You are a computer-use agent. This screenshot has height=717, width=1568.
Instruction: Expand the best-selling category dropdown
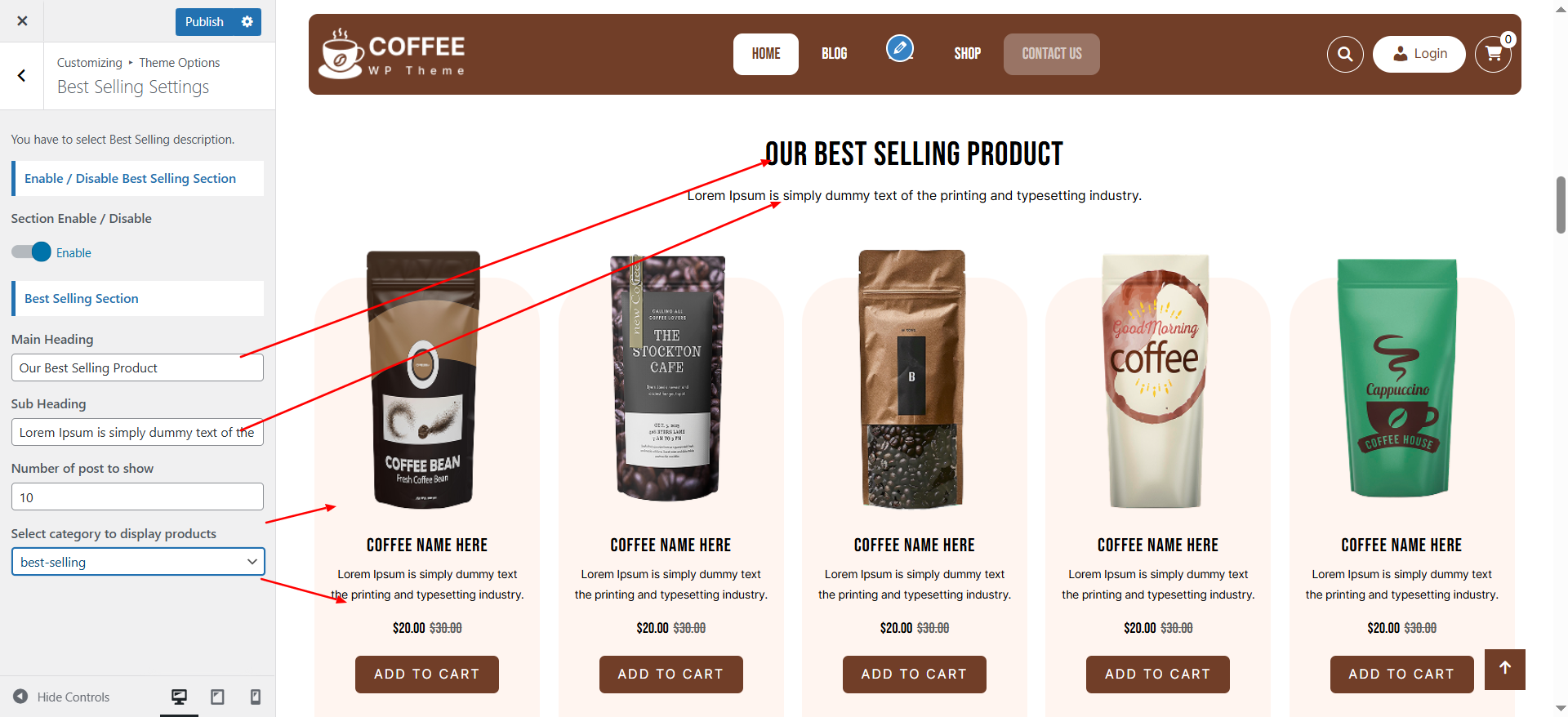click(x=138, y=562)
